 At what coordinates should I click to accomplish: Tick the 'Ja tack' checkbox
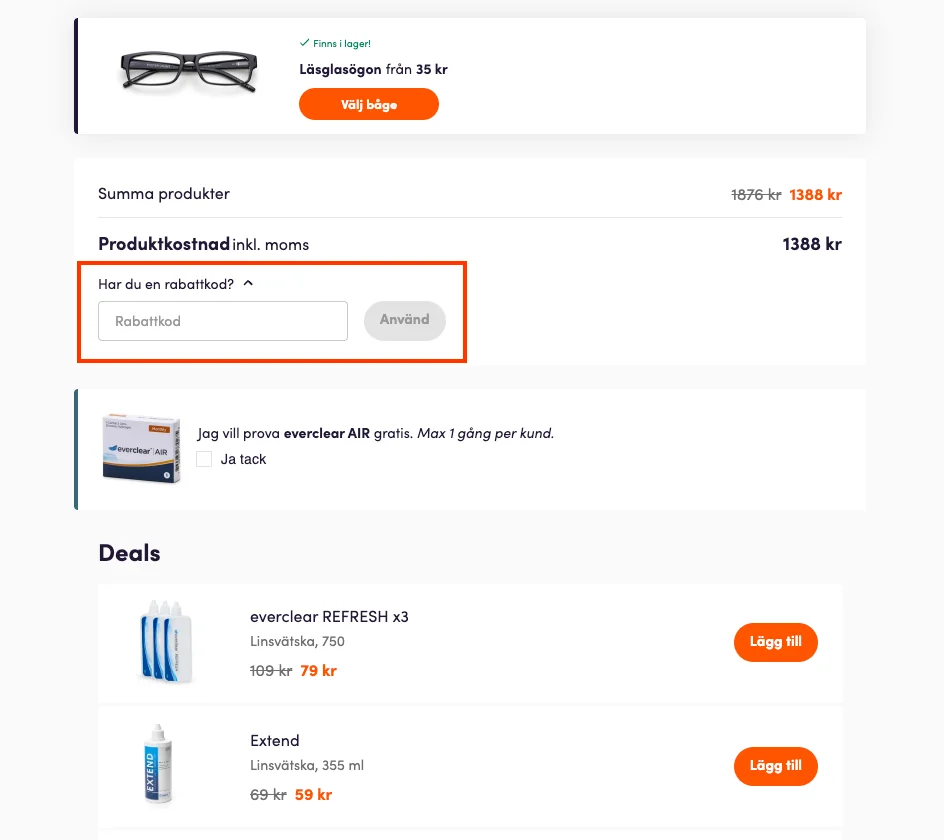click(x=204, y=459)
